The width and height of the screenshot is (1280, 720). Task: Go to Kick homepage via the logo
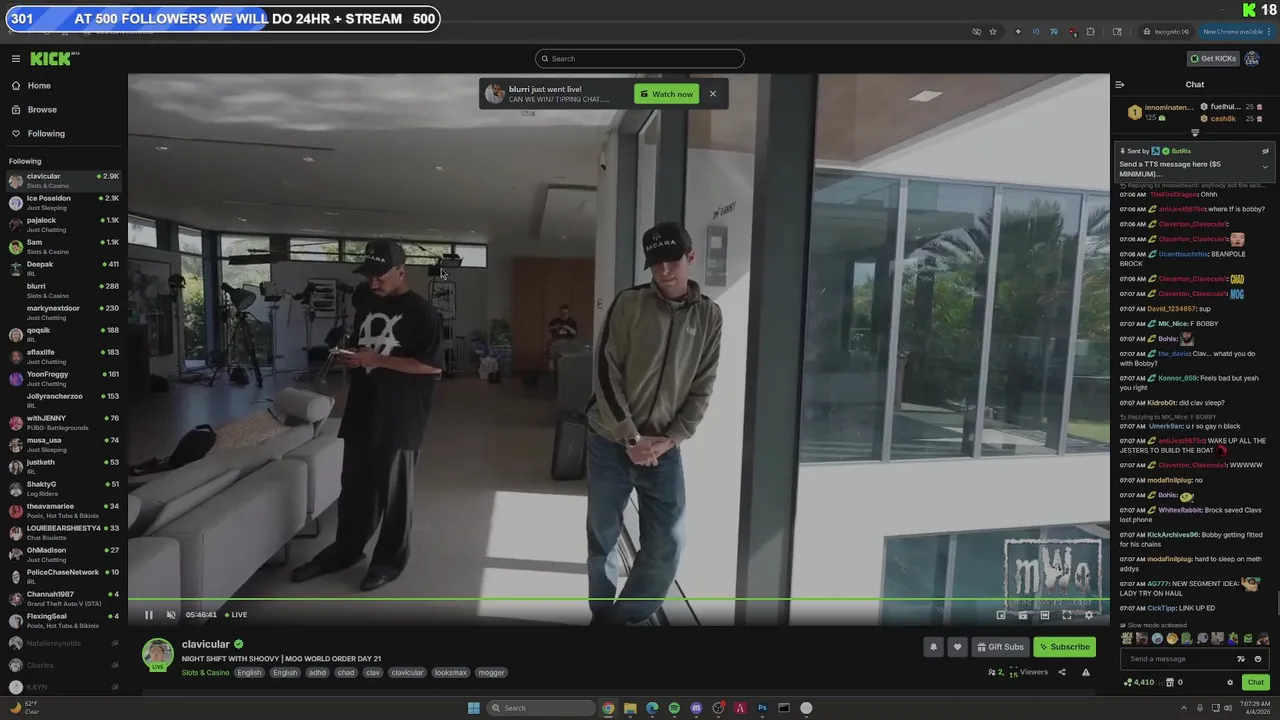[x=50, y=59]
